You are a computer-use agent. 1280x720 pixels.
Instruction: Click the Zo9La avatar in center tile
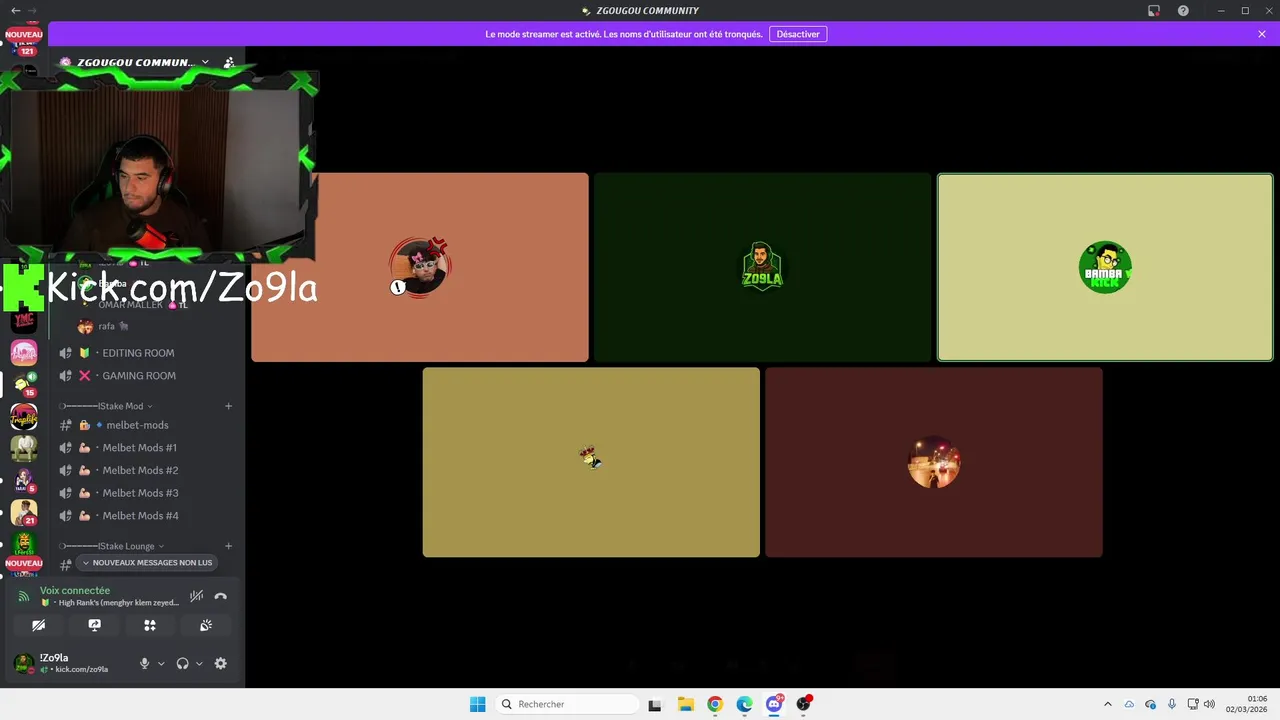(x=762, y=267)
